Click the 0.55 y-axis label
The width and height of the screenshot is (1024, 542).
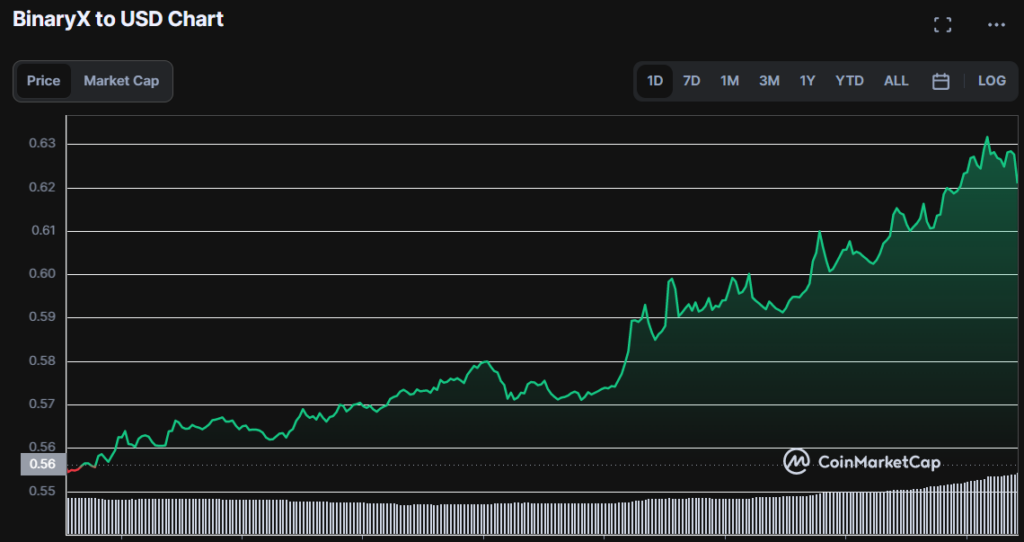pos(43,491)
